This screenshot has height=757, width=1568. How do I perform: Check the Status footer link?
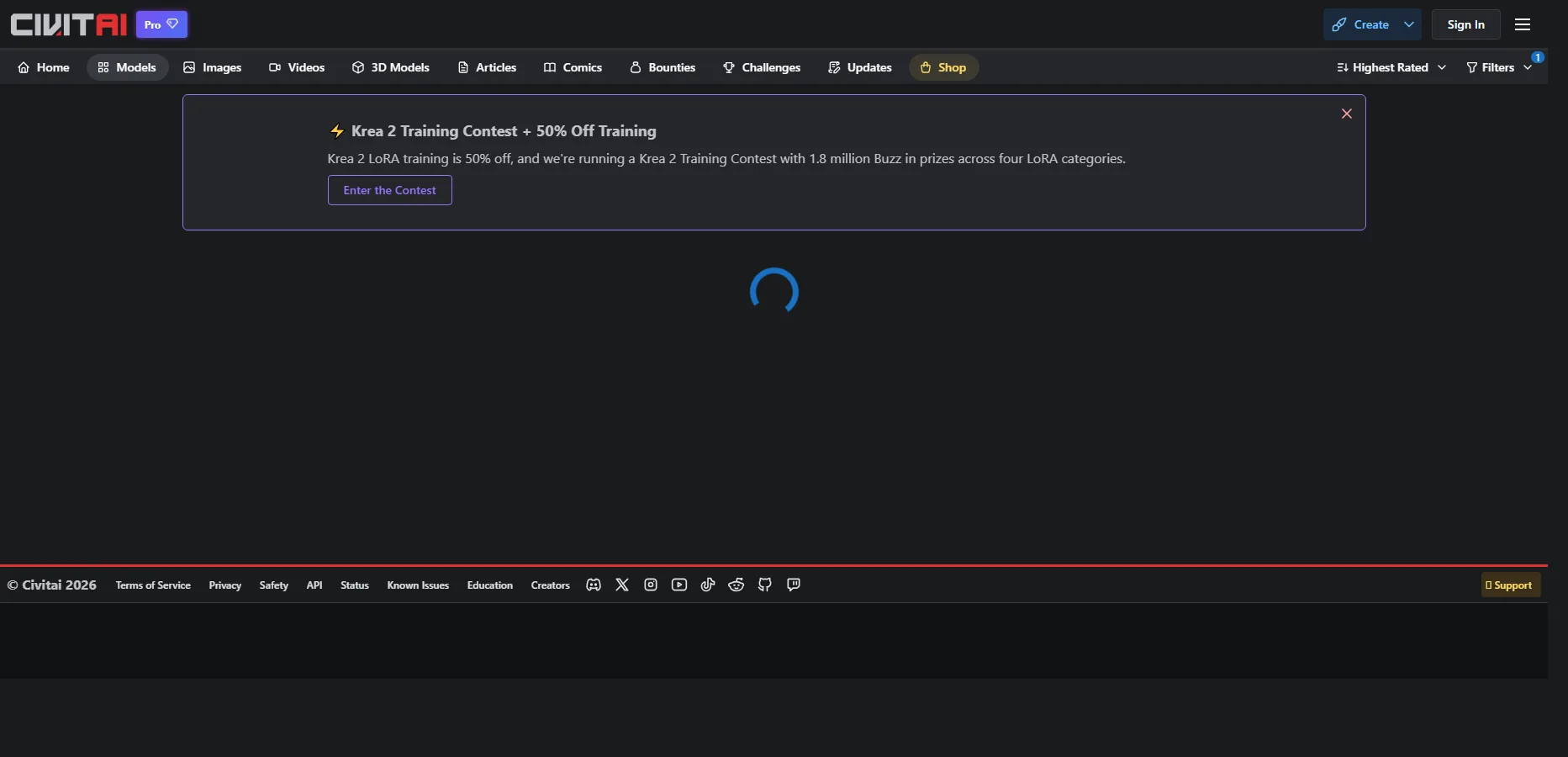355,585
